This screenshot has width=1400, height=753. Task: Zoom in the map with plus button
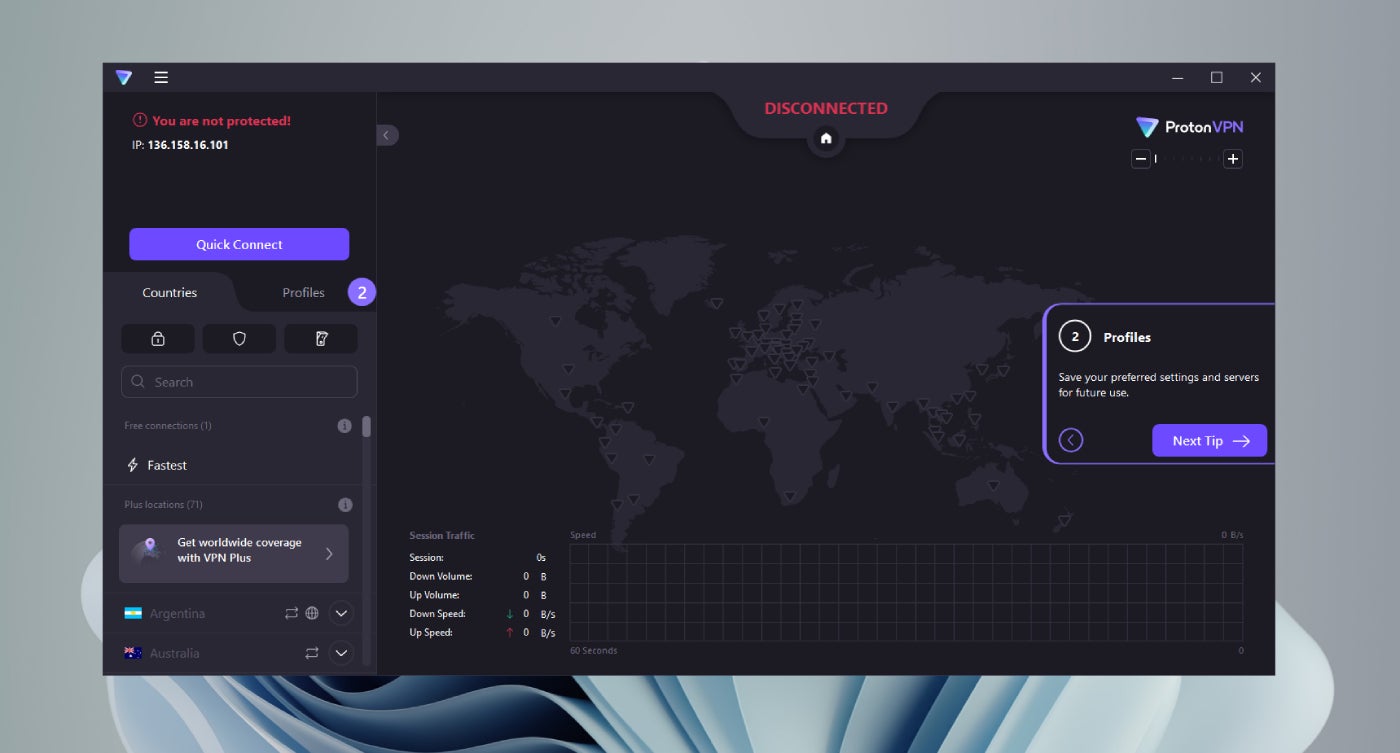coord(1233,159)
